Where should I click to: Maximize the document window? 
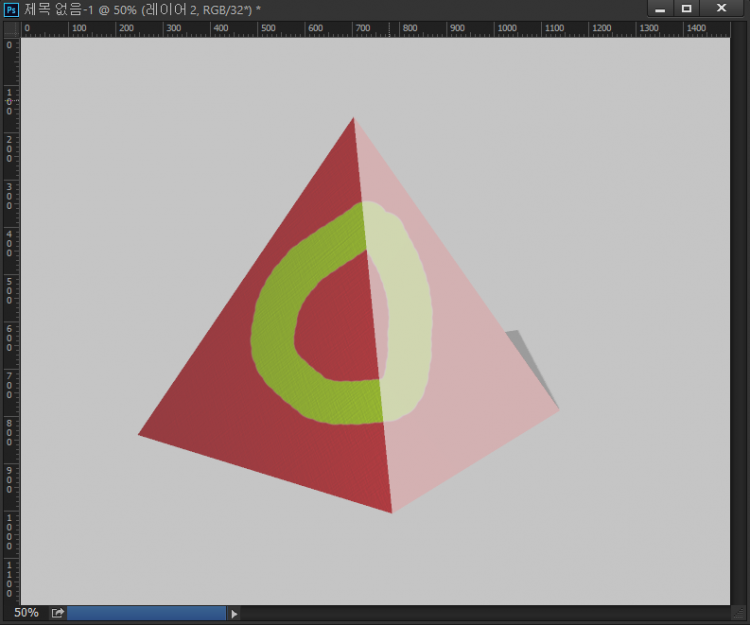point(687,8)
